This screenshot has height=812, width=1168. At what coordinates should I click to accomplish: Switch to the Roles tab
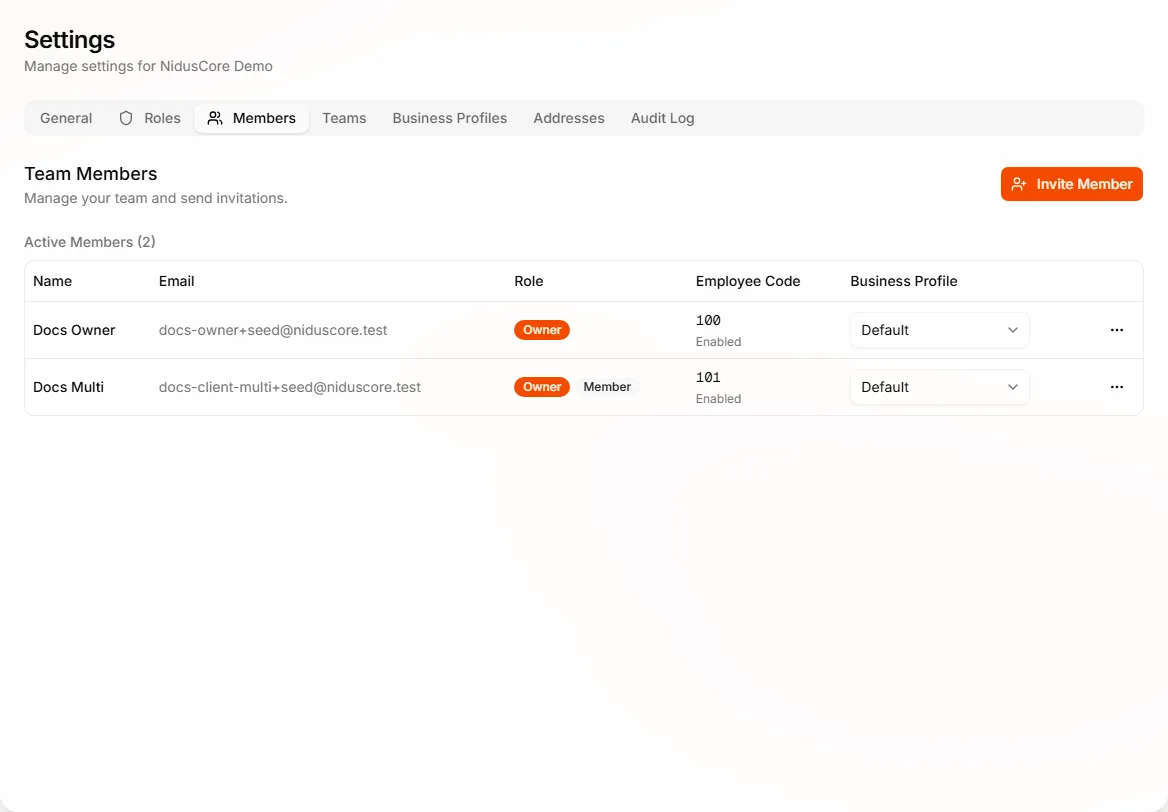click(150, 118)
